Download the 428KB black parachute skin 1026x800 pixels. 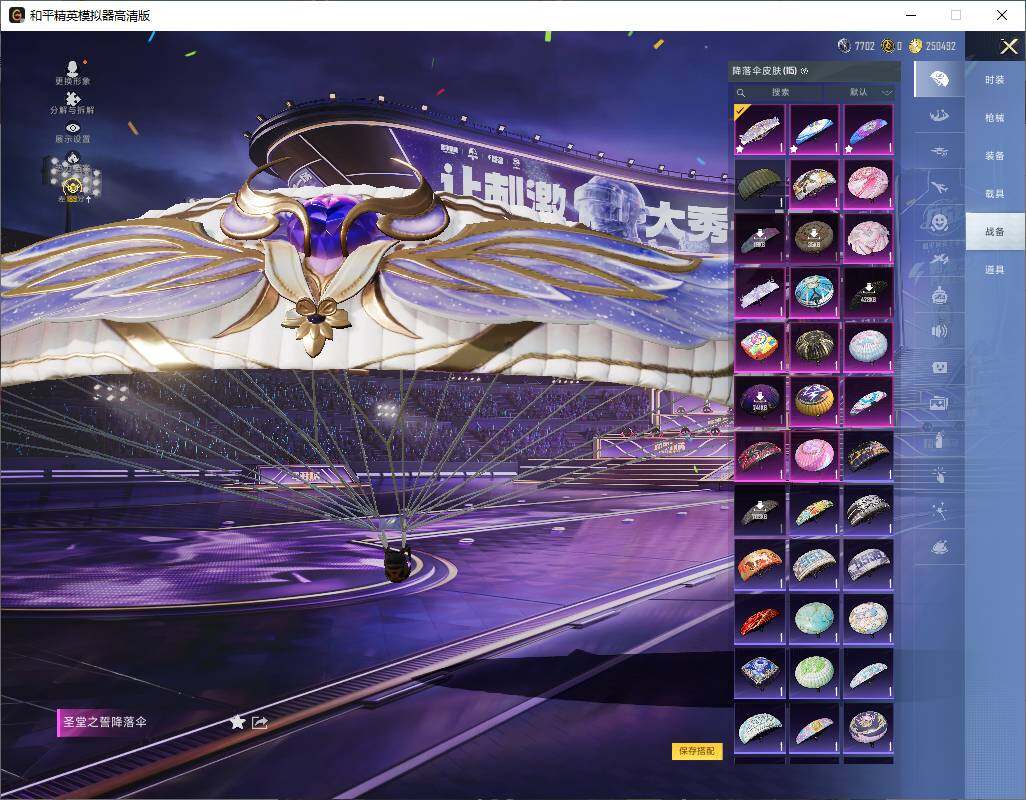point(868,292)
